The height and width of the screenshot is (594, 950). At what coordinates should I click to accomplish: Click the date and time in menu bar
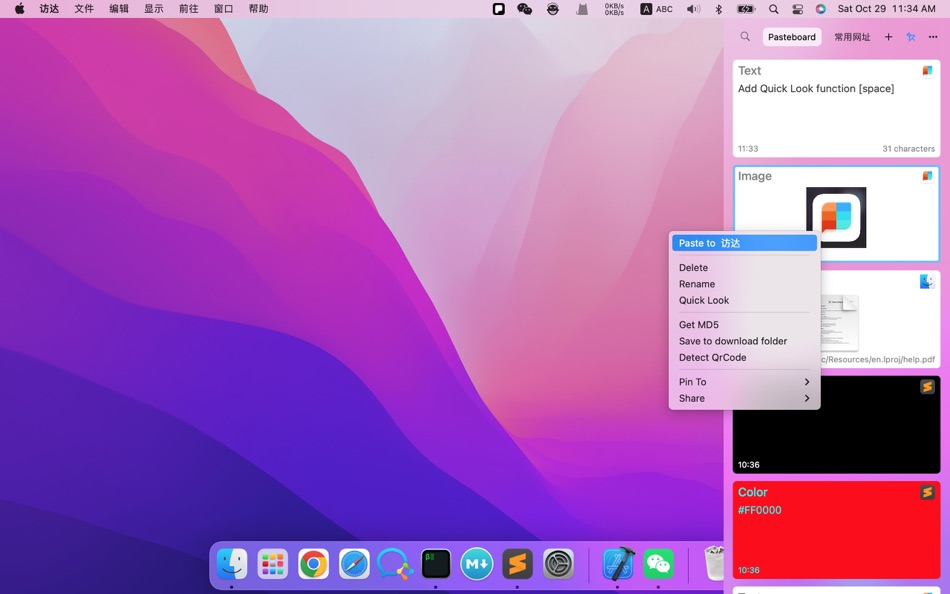(886, 9)
